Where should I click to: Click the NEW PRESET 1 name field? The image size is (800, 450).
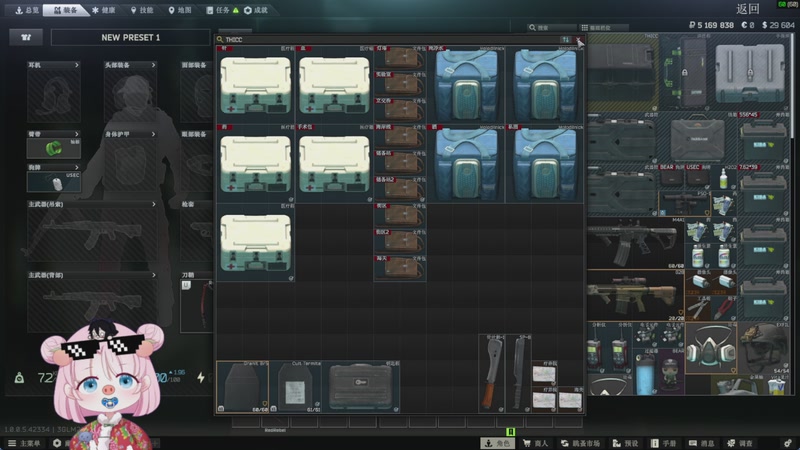130,37
